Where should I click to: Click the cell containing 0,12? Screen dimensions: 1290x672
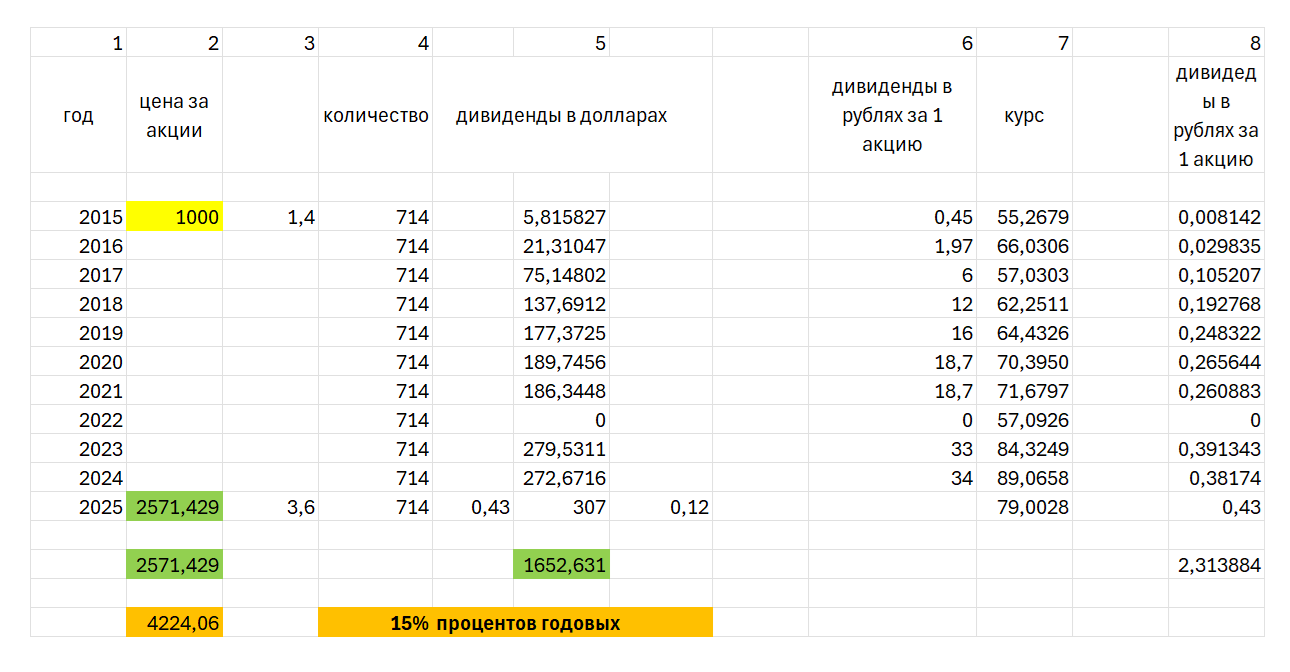[660, 507]
